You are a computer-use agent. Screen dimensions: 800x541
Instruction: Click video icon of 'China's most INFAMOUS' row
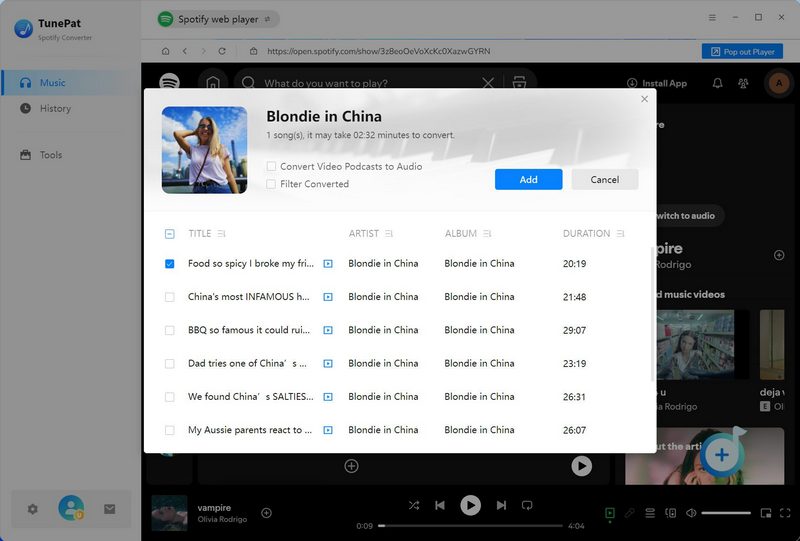pyautogui.click(x=328, y=297)
